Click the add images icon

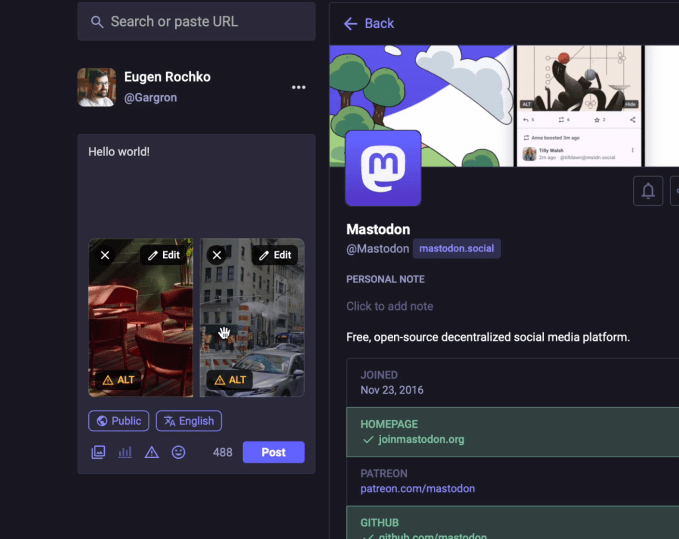tap(98, 452)
